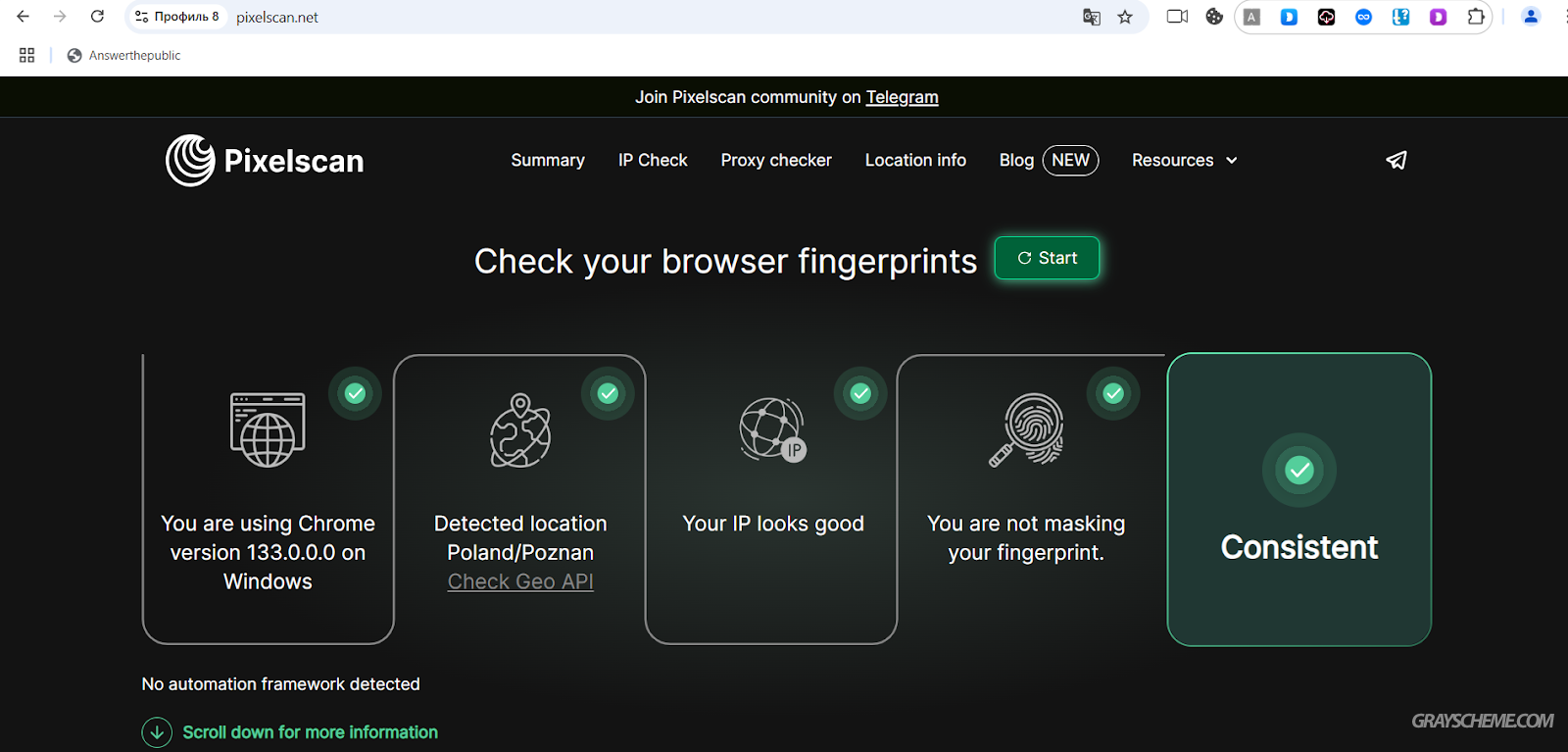The height and width of the screenshot is (752, 1568).
Task: Open the cookie extension icon
Action: tap(1214, 17)
